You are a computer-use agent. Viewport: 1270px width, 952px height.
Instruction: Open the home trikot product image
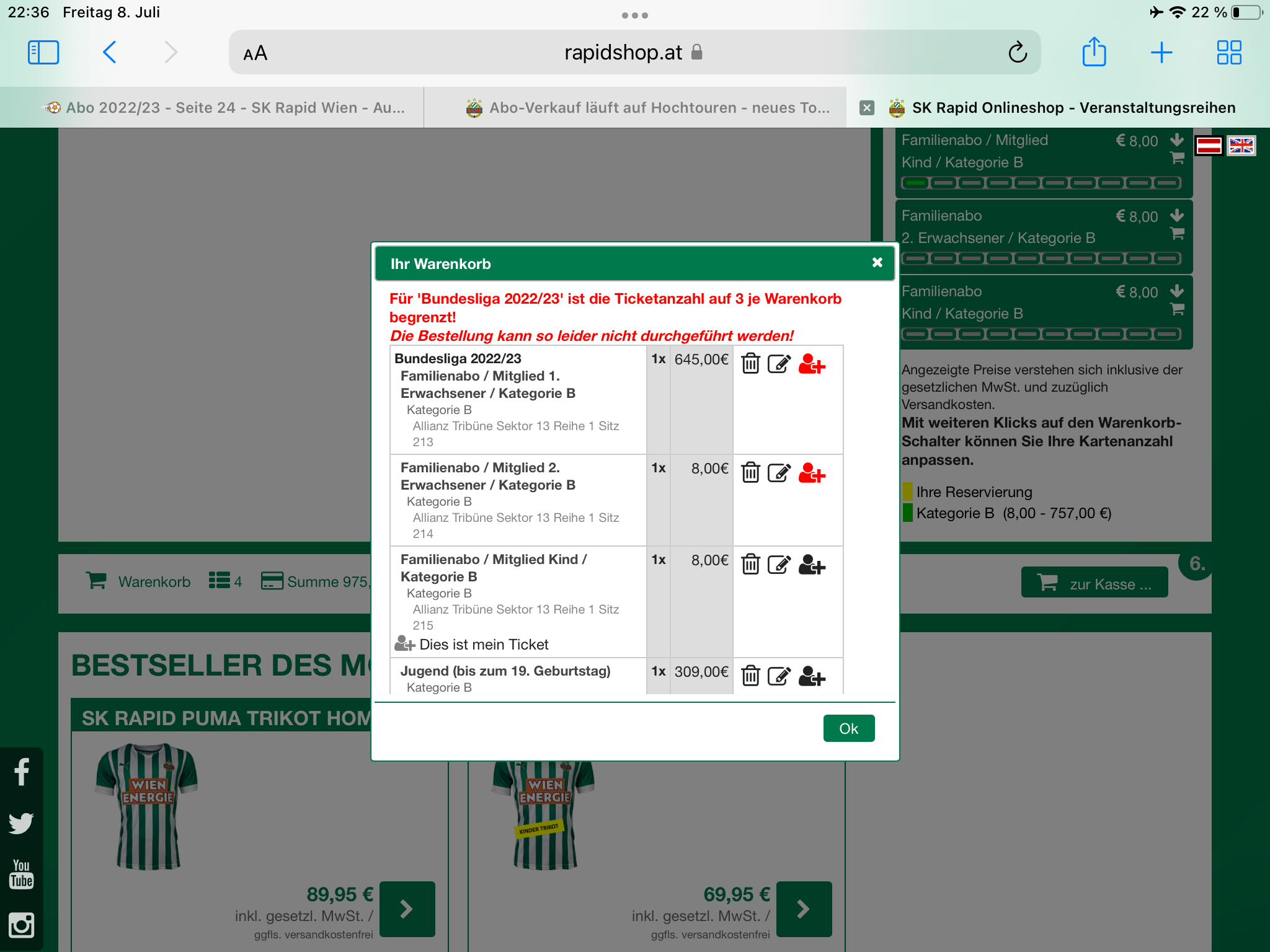pos(146,806)
